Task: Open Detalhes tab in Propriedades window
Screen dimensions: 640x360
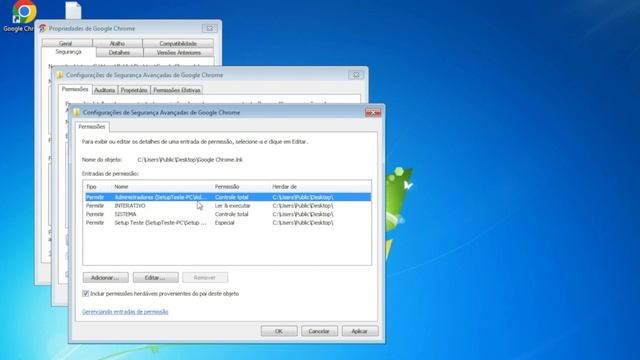Action: 119,53
